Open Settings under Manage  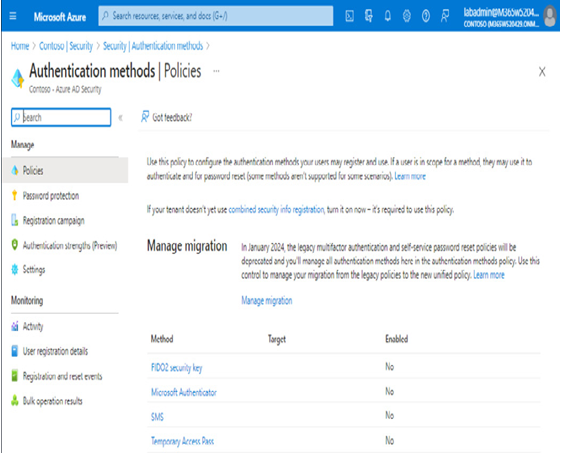(34, 270)
